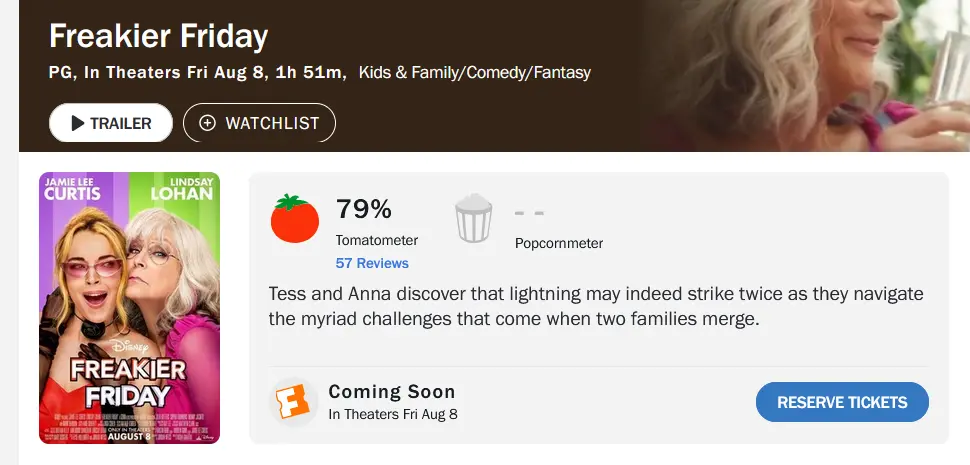
Task: Add movie via WATCHLIST button text
Action: pos(272,123)
